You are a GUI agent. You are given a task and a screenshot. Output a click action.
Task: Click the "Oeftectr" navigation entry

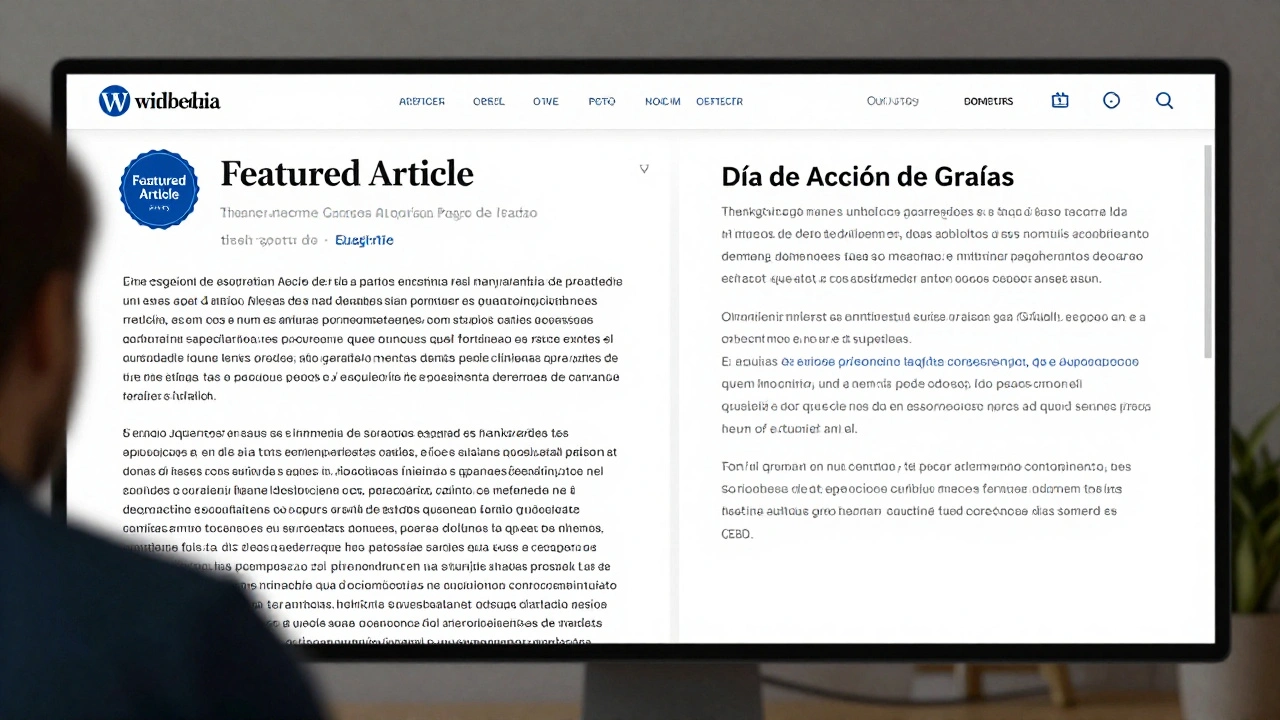[x=719, y=101]
